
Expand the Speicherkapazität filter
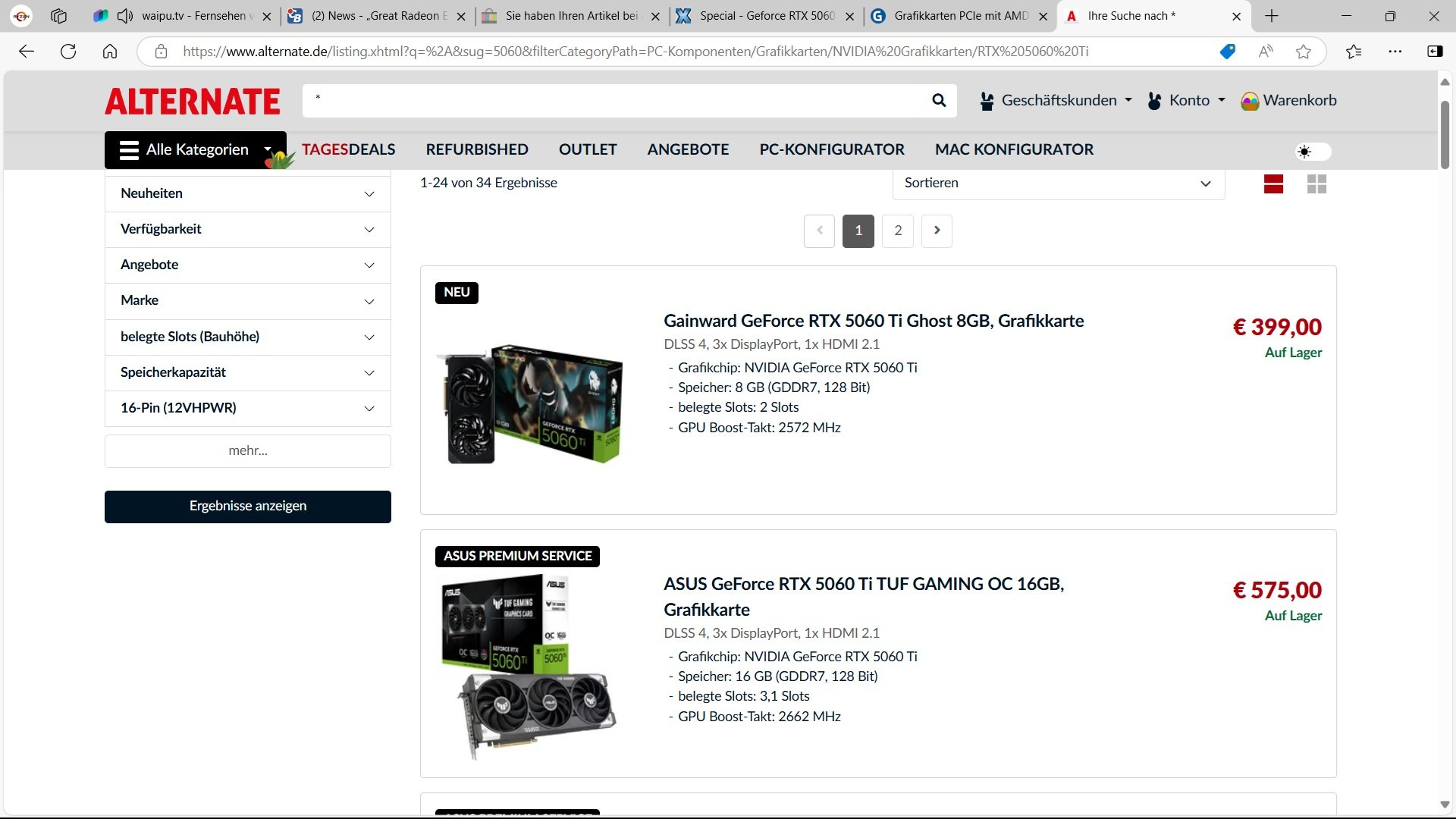point(247,372)
